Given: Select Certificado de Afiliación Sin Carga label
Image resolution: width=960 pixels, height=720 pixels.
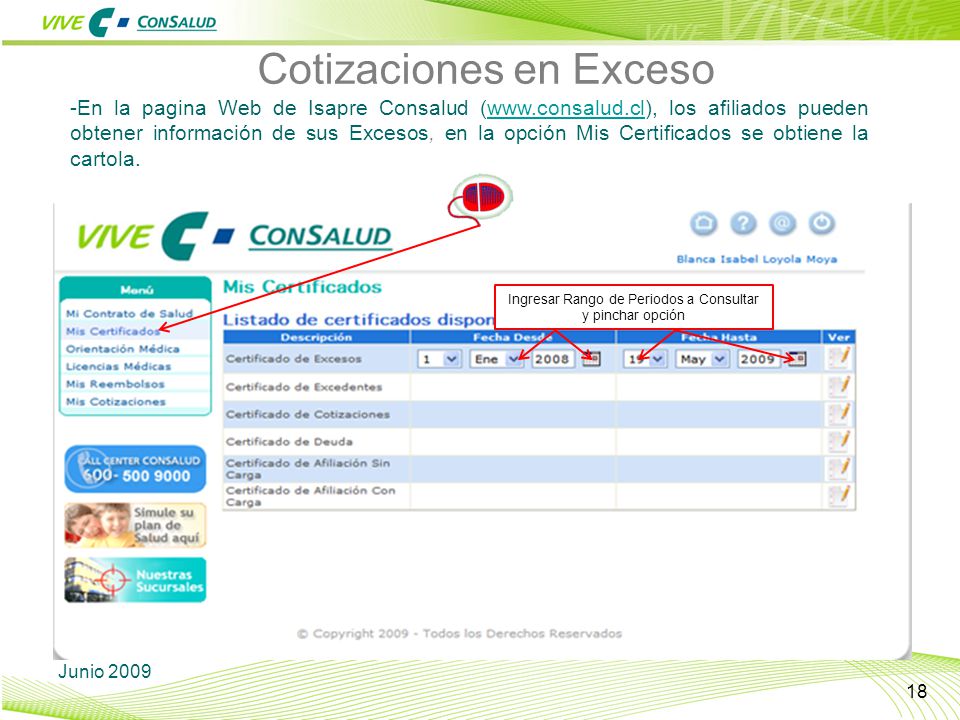Looking at the screenshot, I should point(308,469).
